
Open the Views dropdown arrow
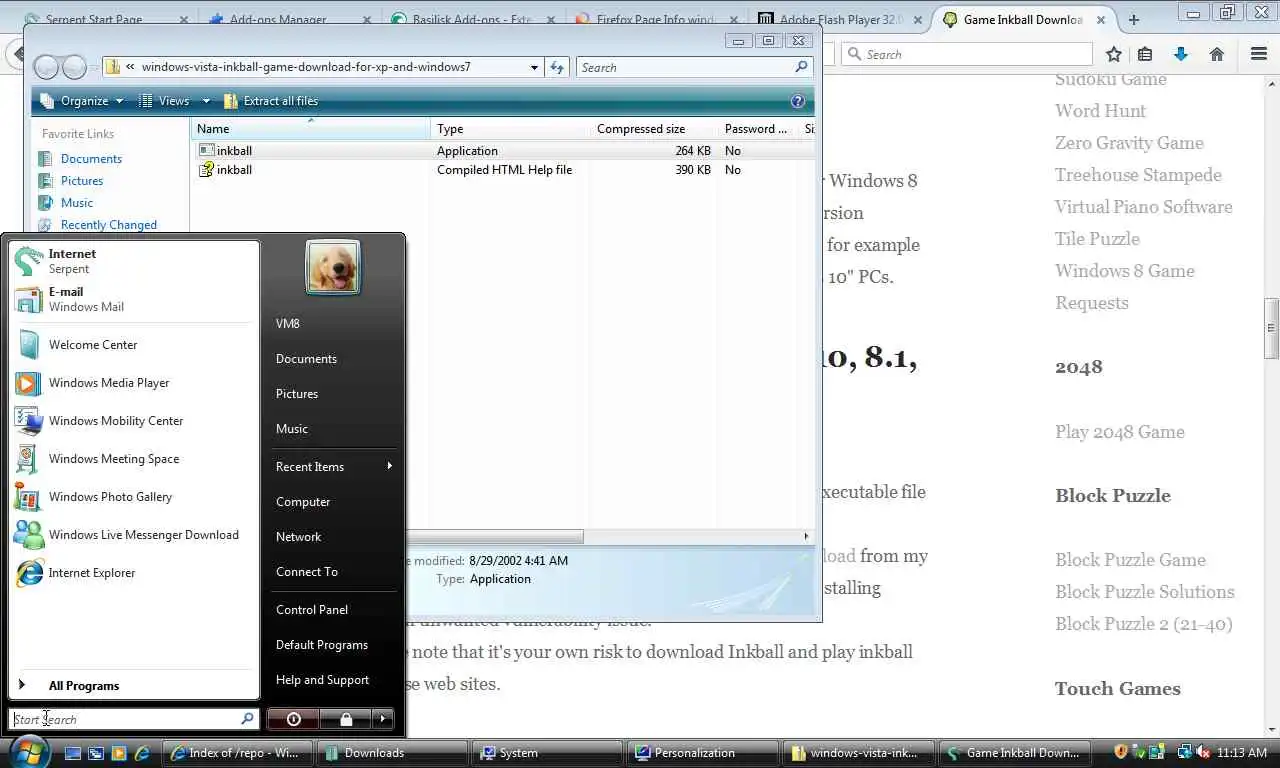click(x=206, y=101)
